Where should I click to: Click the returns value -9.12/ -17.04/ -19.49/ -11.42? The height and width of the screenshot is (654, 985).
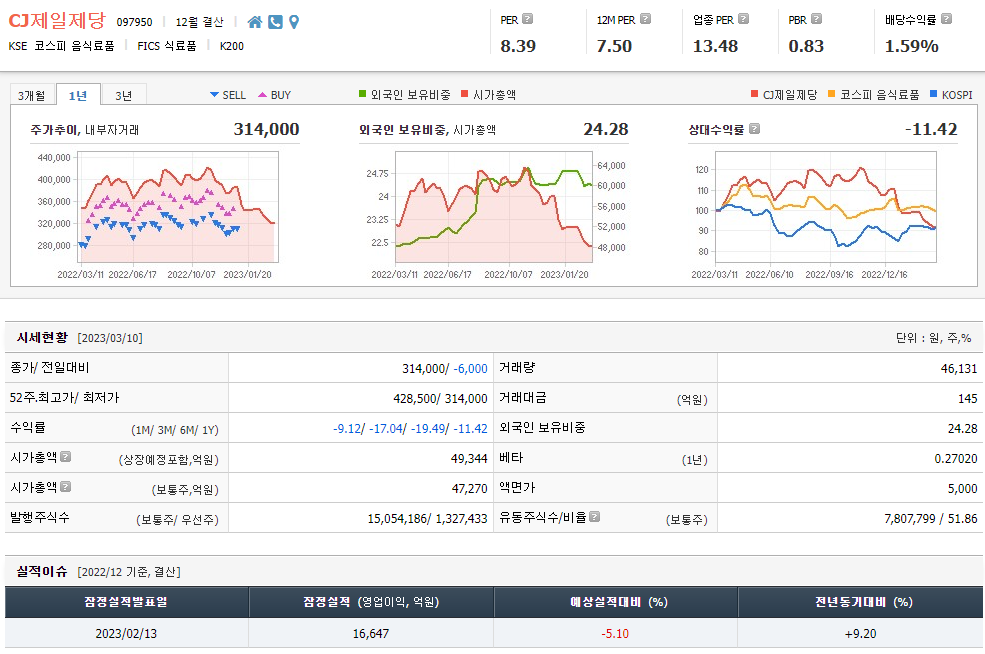coord(410,428)
